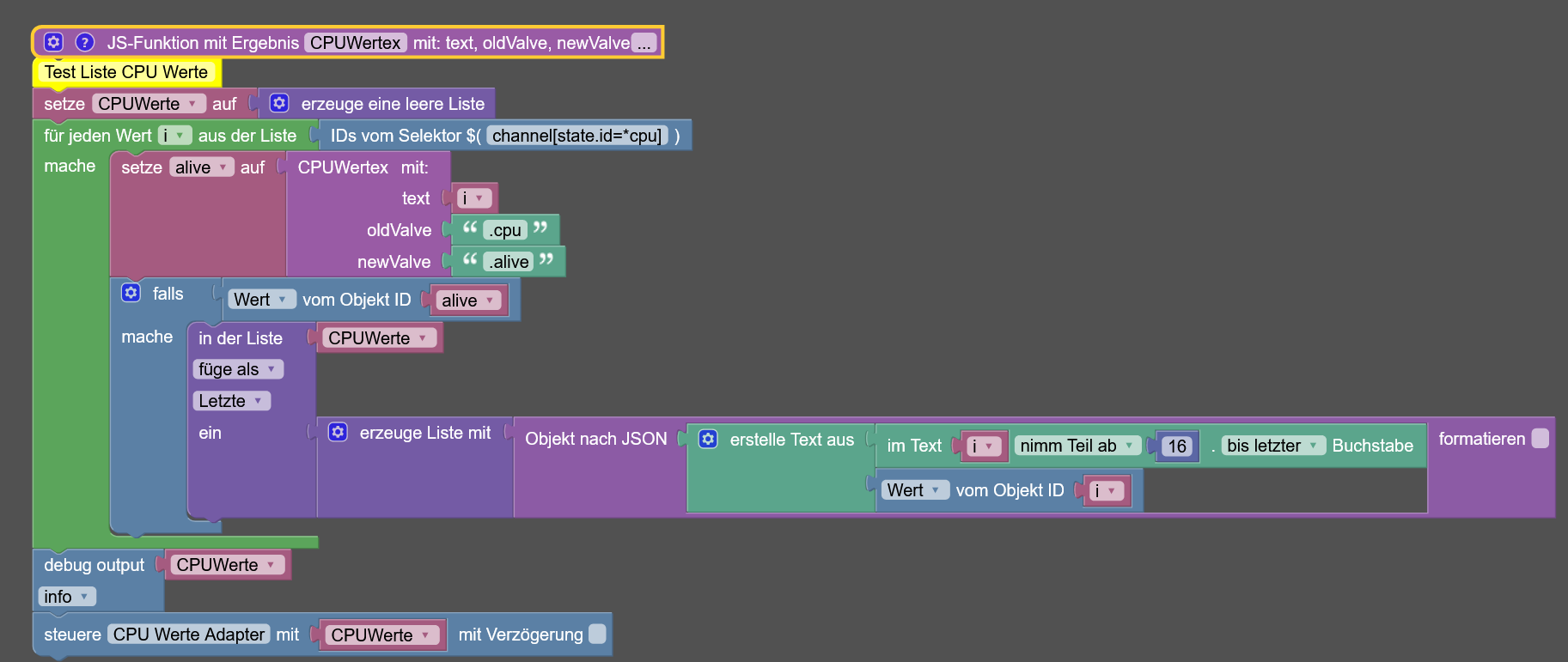1568x662 pixels.
Task: Open gear icon on 'erzeuge Liste mit' block
Action: point(339,432)
